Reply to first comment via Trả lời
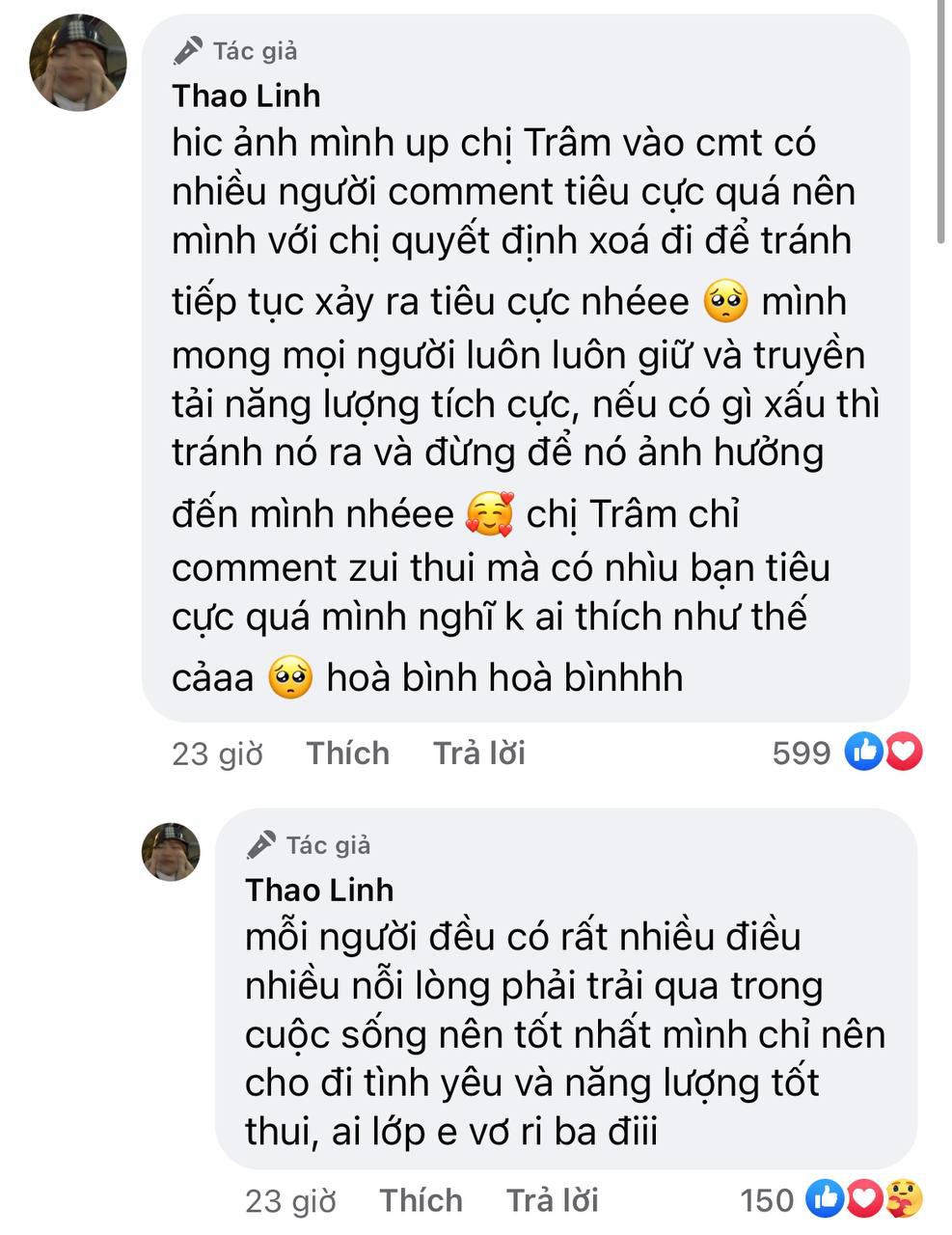 tap(479, 753)
